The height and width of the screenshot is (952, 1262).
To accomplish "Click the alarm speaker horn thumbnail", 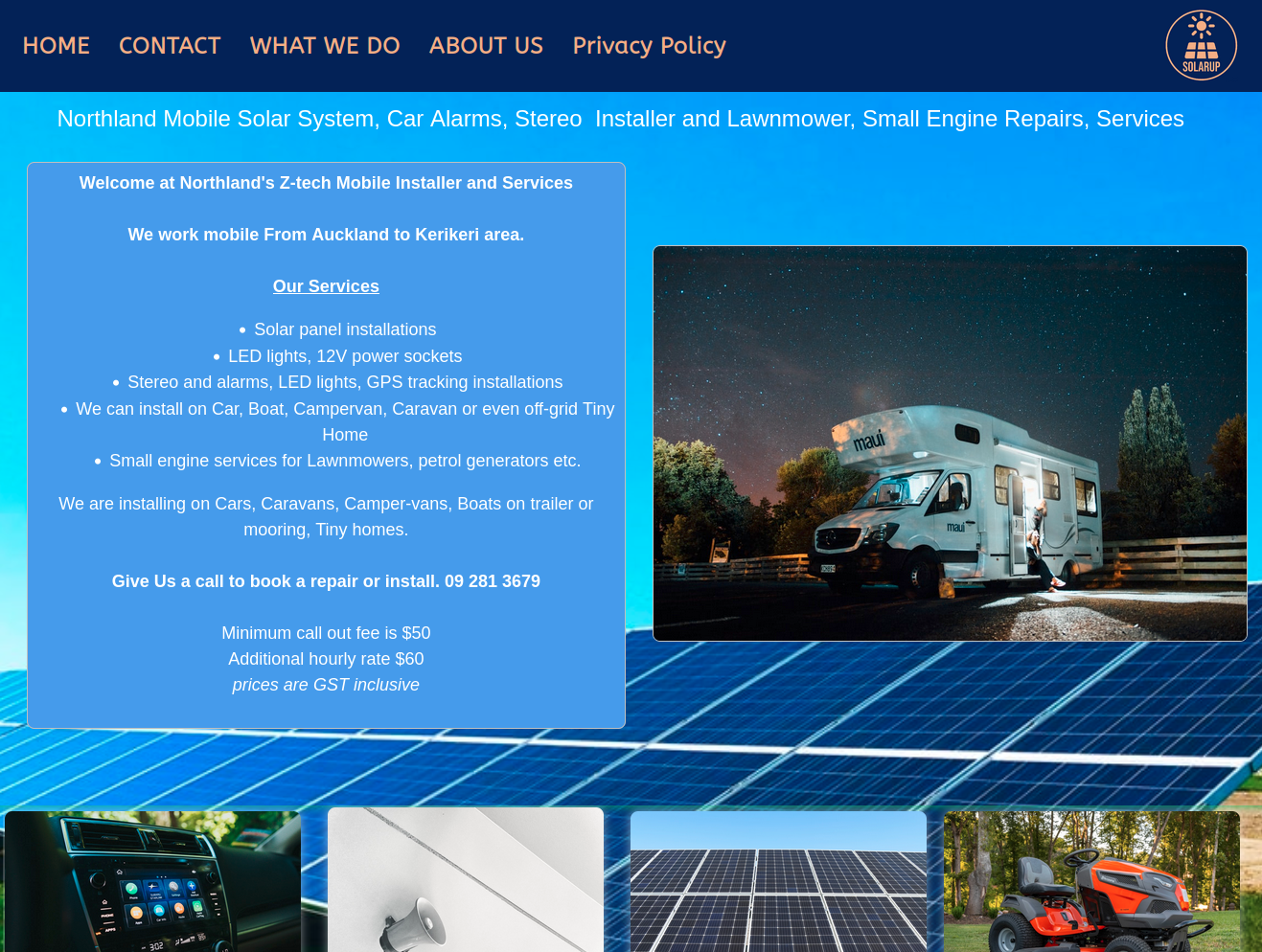I will coord(466,881).
